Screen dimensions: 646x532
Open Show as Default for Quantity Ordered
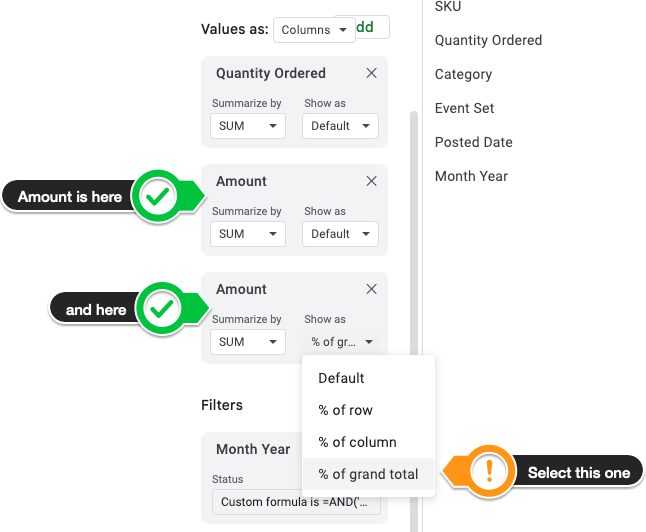pos(340,126)
